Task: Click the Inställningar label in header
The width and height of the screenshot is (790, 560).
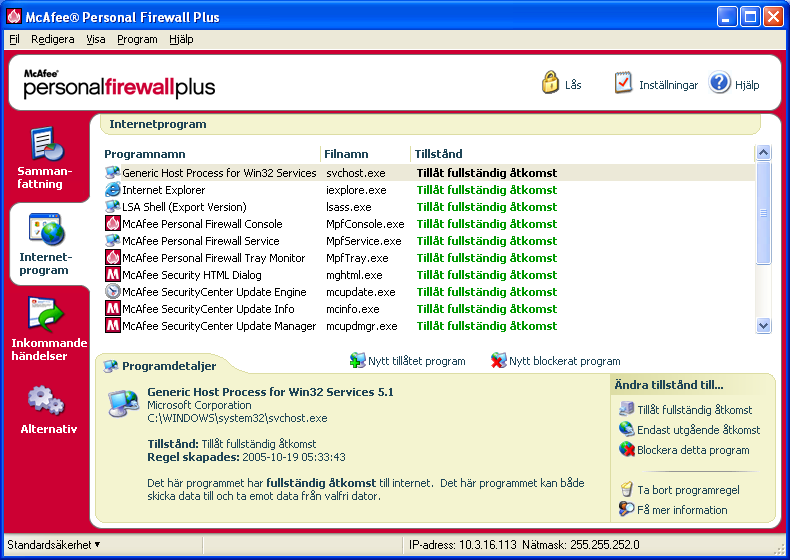Action: [x=669, y=85]
